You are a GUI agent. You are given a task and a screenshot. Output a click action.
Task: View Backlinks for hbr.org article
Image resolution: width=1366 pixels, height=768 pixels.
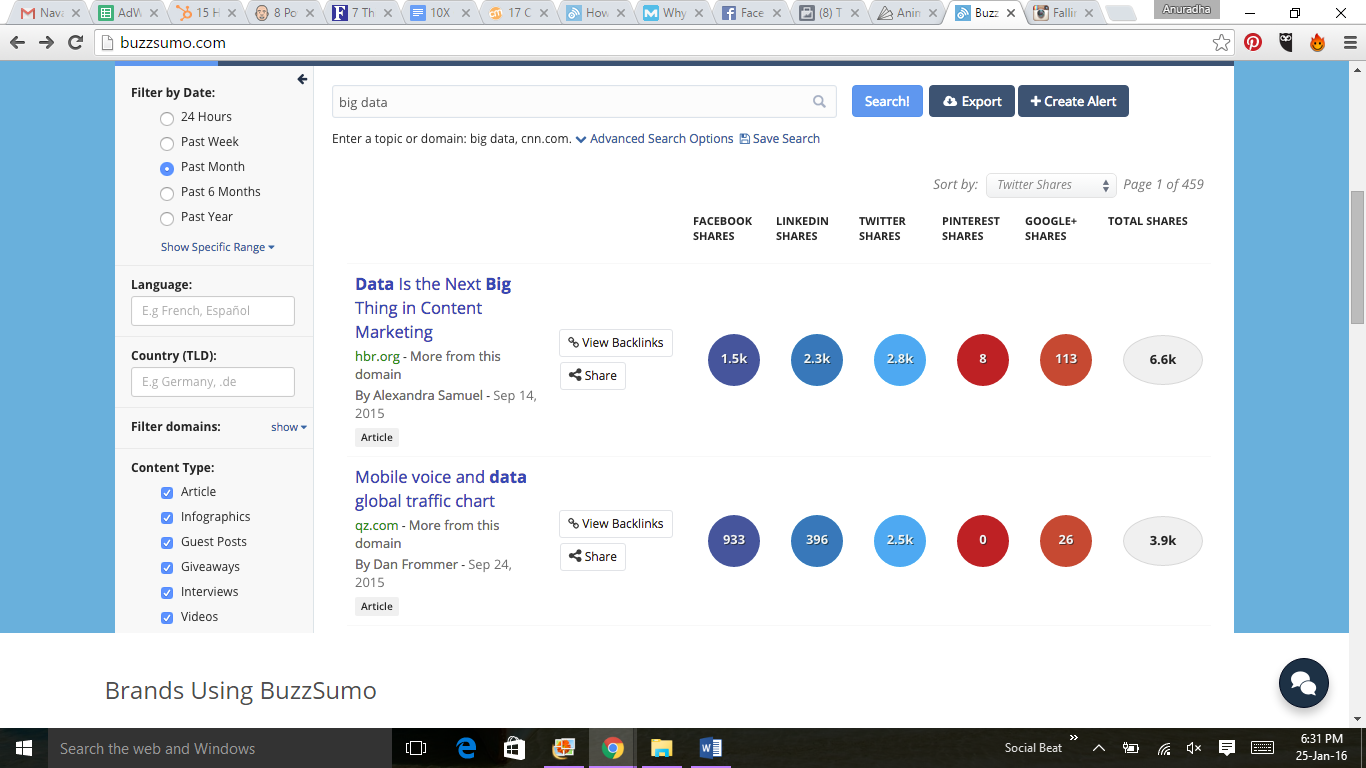click(616, 342)
